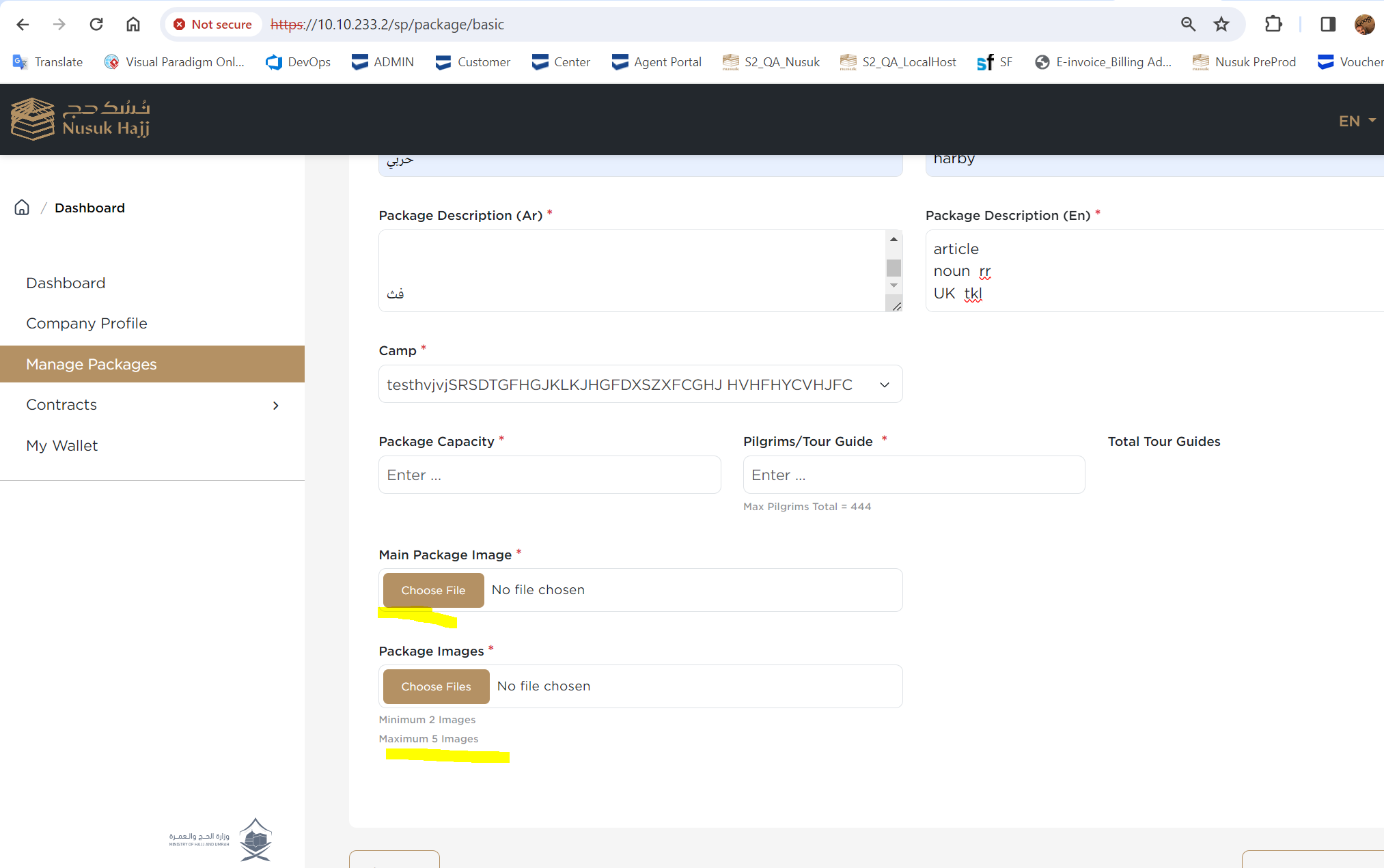Toggle the browser side panel icon
The height and width of the screenshot is (868, 1384).
click(x=1327, y=25)
